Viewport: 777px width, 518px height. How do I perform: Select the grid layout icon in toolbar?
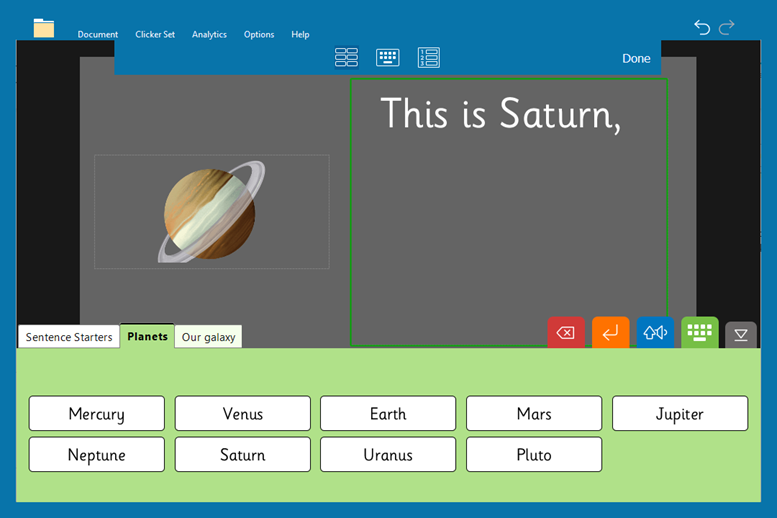click(346, 58)
